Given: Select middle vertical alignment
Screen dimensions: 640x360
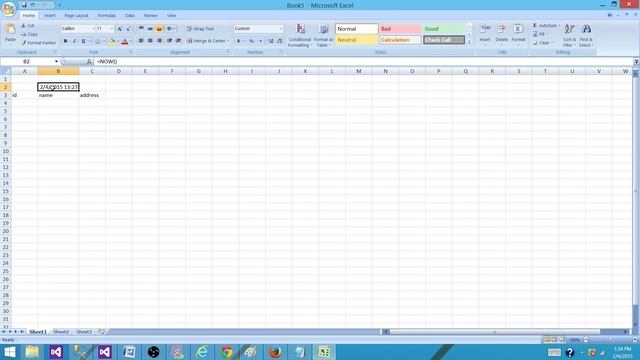Looking at the screenshot, I should point(150,29).
